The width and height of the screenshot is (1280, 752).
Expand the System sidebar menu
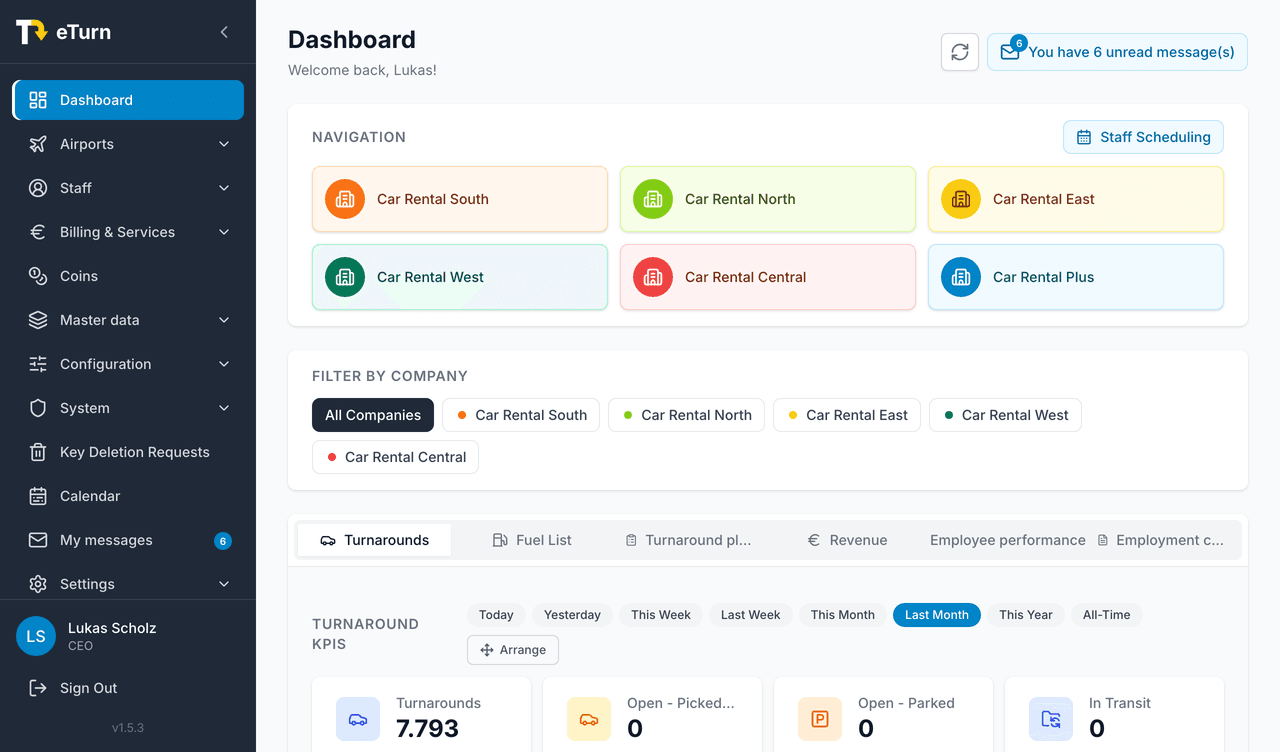[128, 408]
